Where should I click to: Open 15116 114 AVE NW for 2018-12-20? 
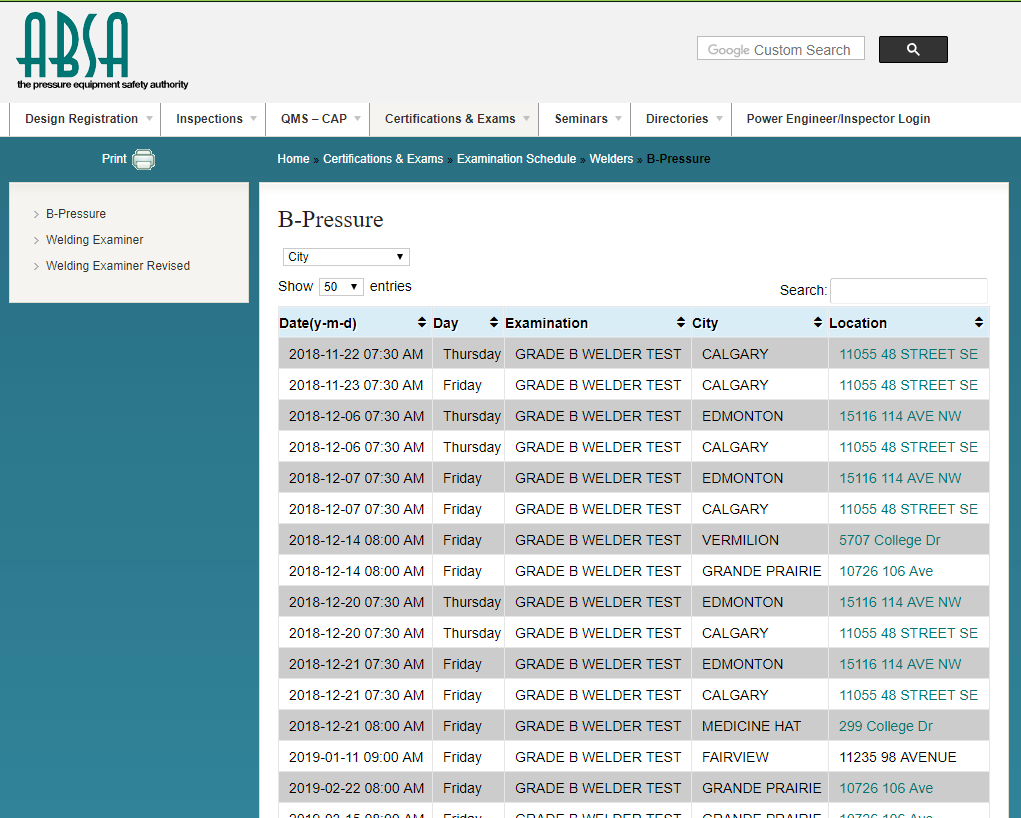(x=900, y=602)
